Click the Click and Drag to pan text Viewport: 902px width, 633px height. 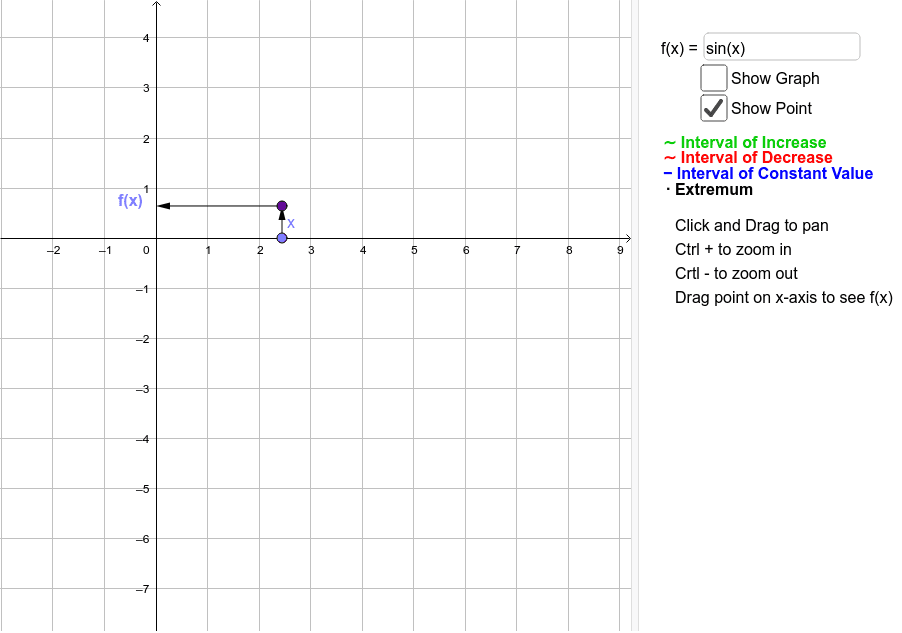752,225
